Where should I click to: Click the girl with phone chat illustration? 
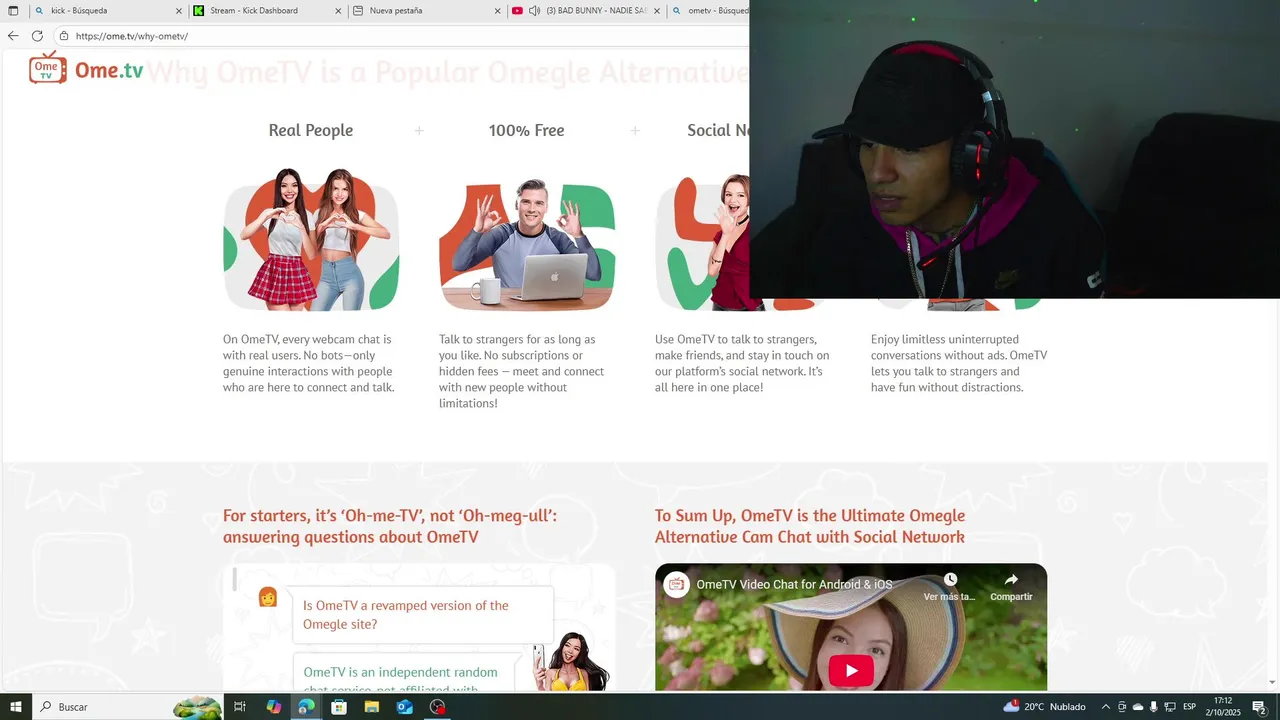tap(572, 661)
